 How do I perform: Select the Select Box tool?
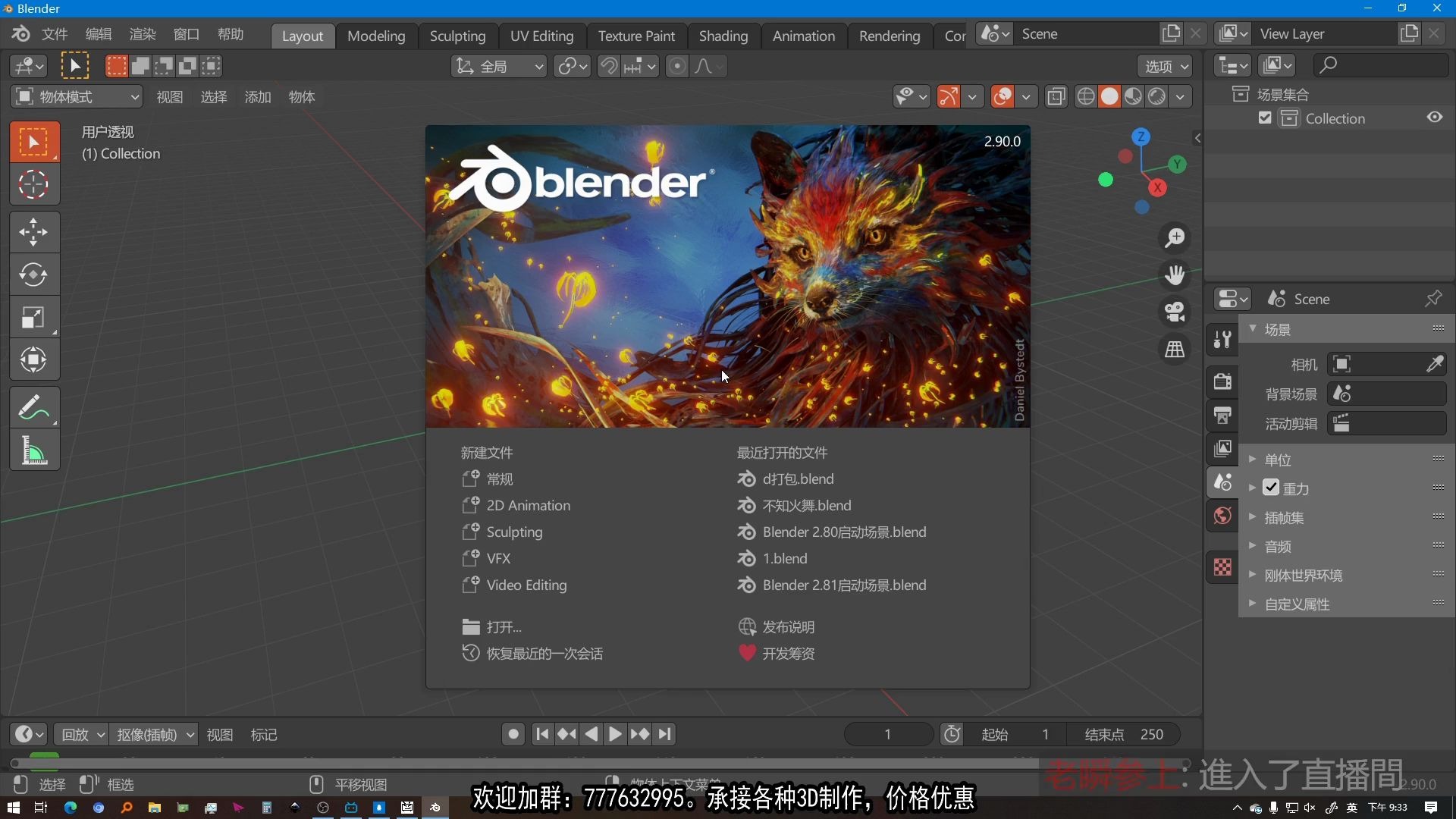34,142
